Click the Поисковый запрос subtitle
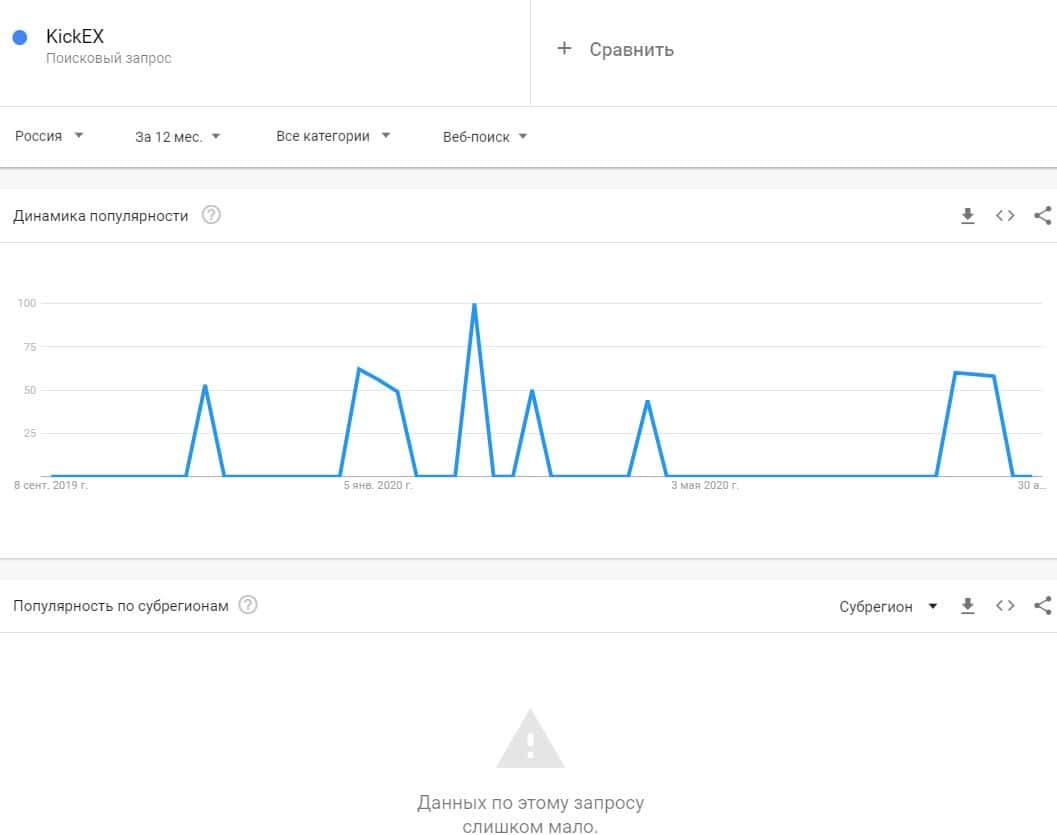Viewport: 1057px width, 835px height. tap(109, 59)
